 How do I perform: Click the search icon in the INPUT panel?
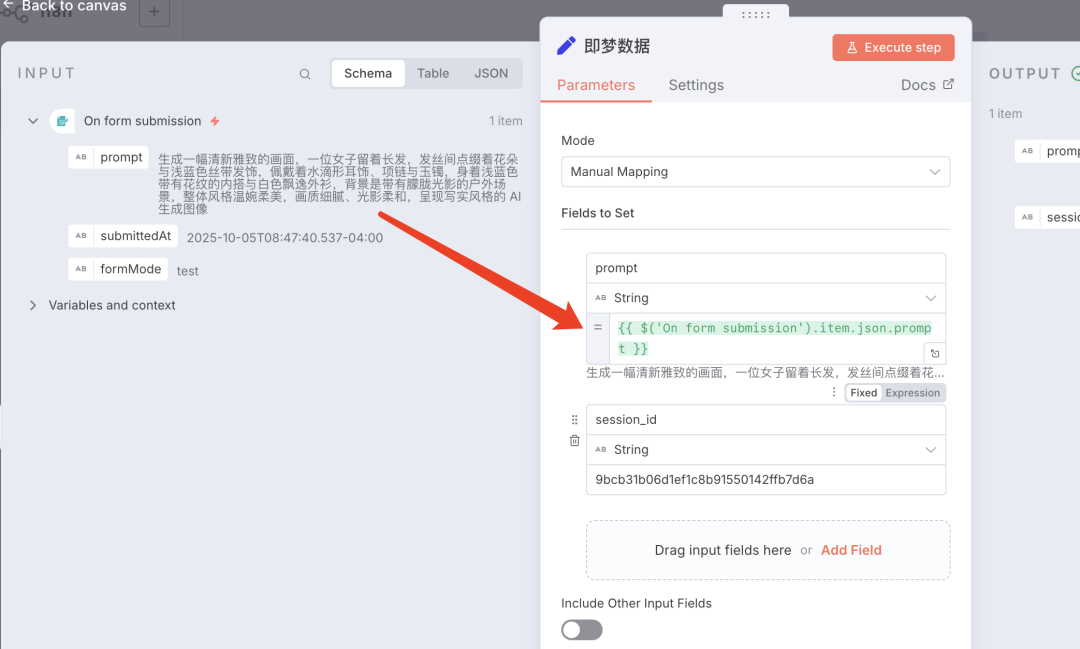[305, 74]
